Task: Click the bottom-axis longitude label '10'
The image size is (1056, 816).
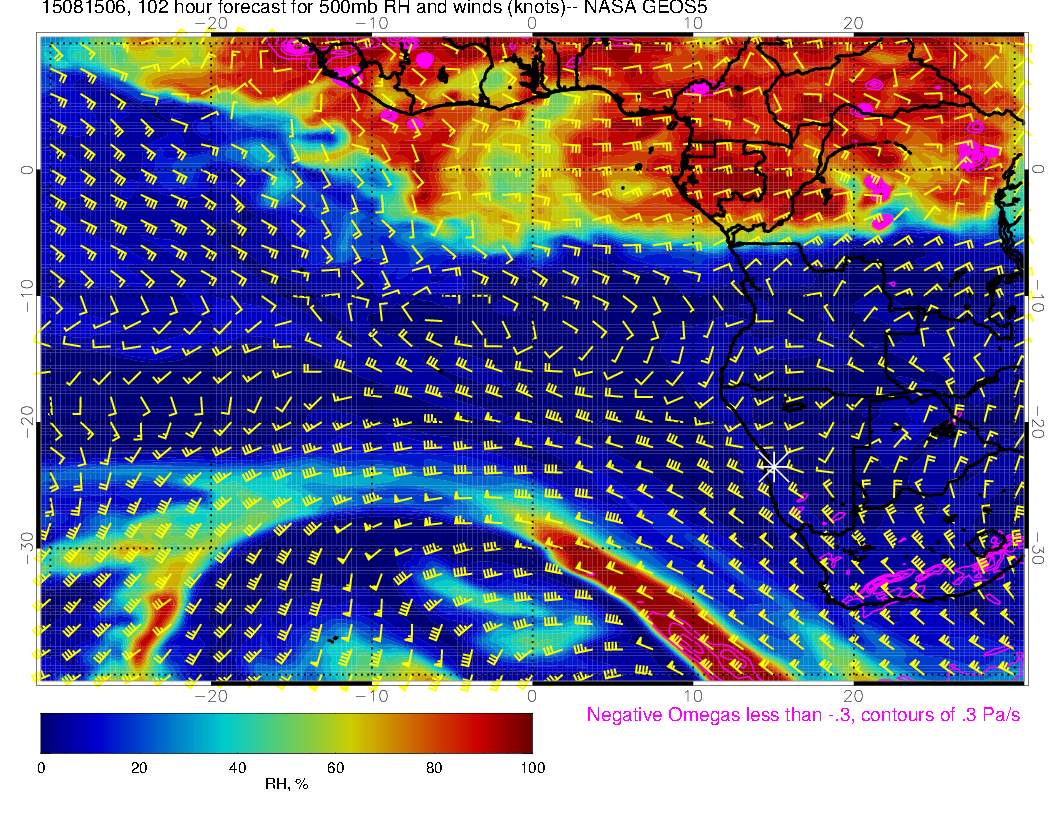Action: click(692, 696)
